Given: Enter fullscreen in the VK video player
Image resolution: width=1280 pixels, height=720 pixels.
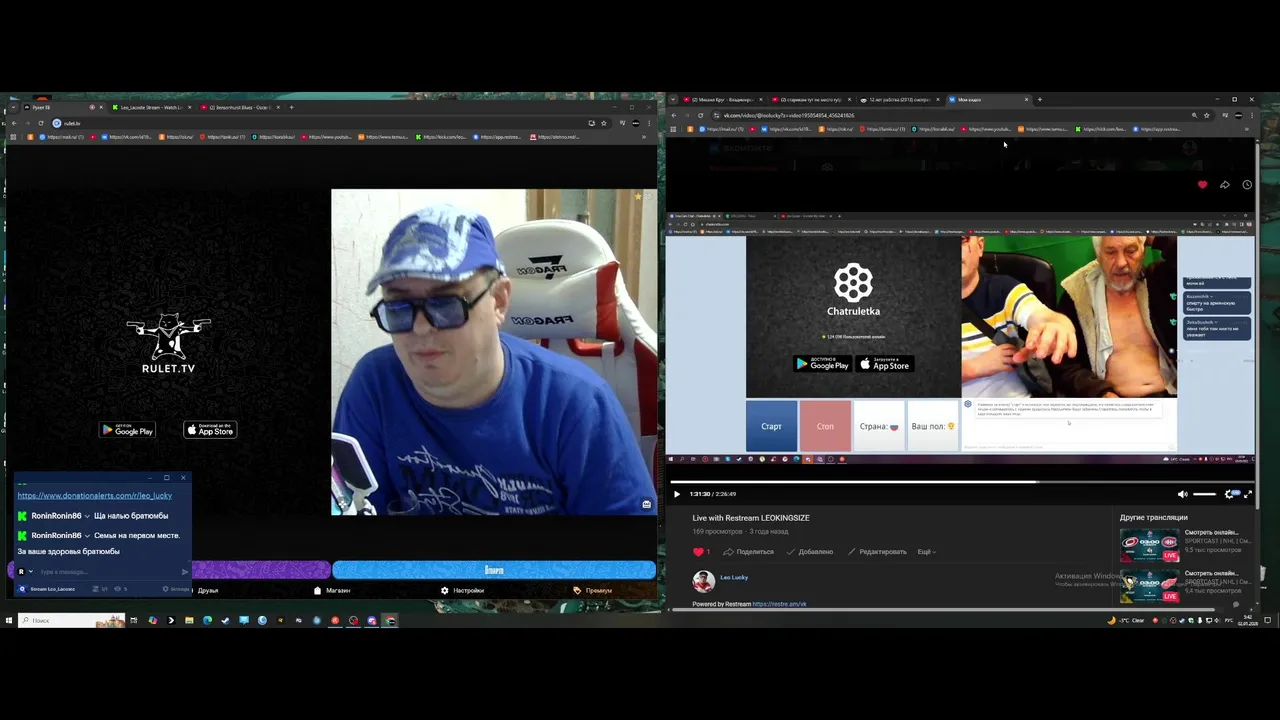Looking at the screenshot, I should (1247, 494).
